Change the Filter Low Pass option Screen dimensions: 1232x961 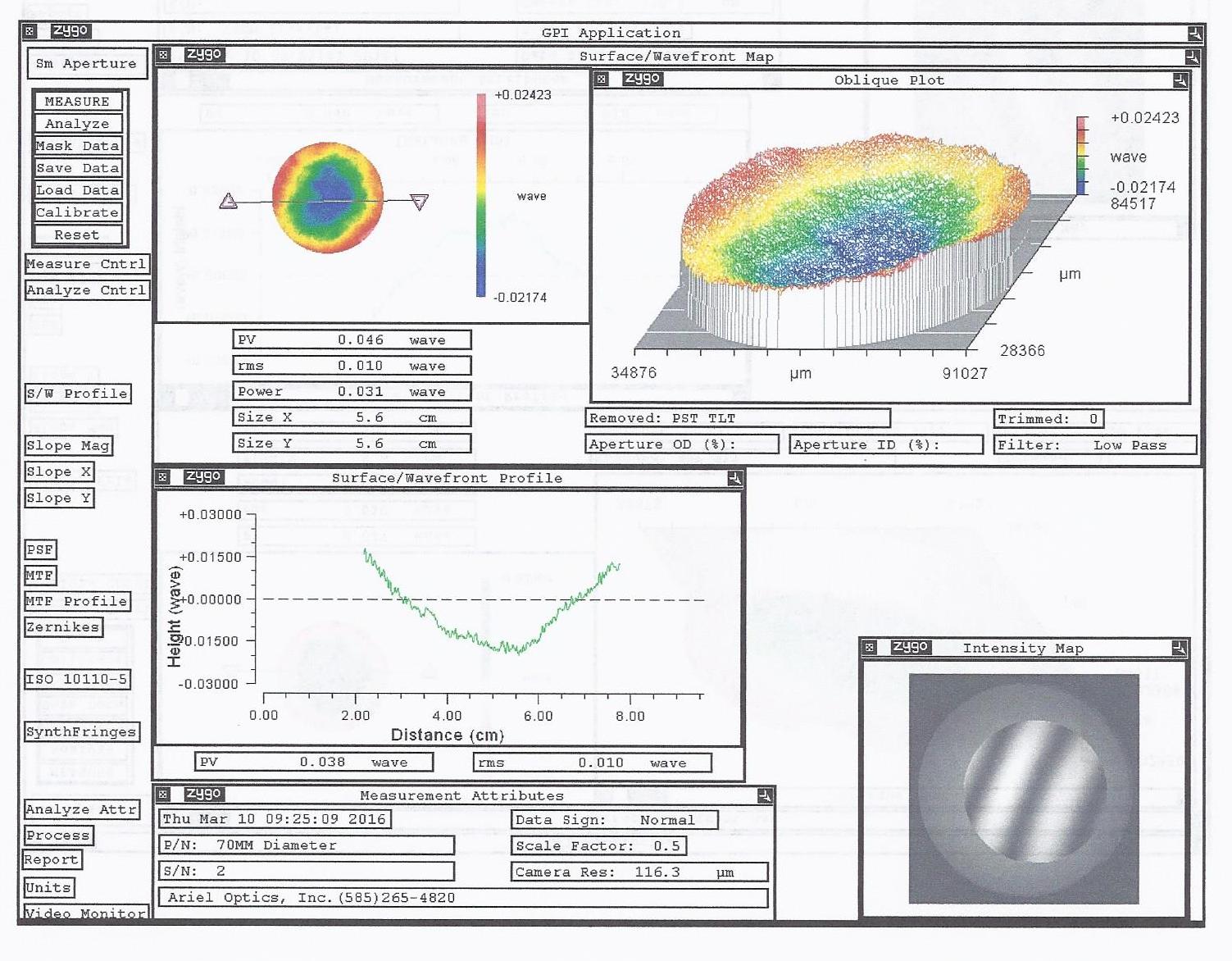[1095, 445]
